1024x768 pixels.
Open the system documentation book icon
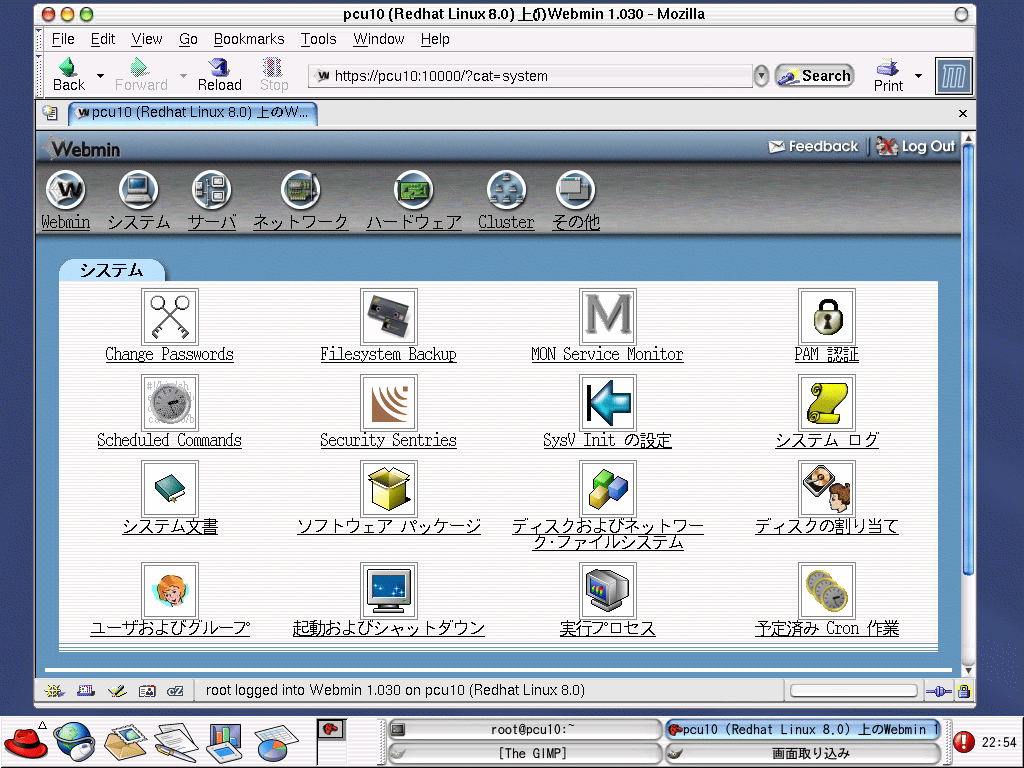(x=170, y=488)
